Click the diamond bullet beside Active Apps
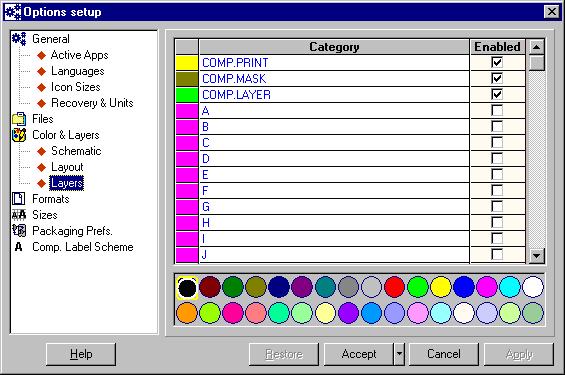Screen dimensions: 565x375 tap(41, 55)
